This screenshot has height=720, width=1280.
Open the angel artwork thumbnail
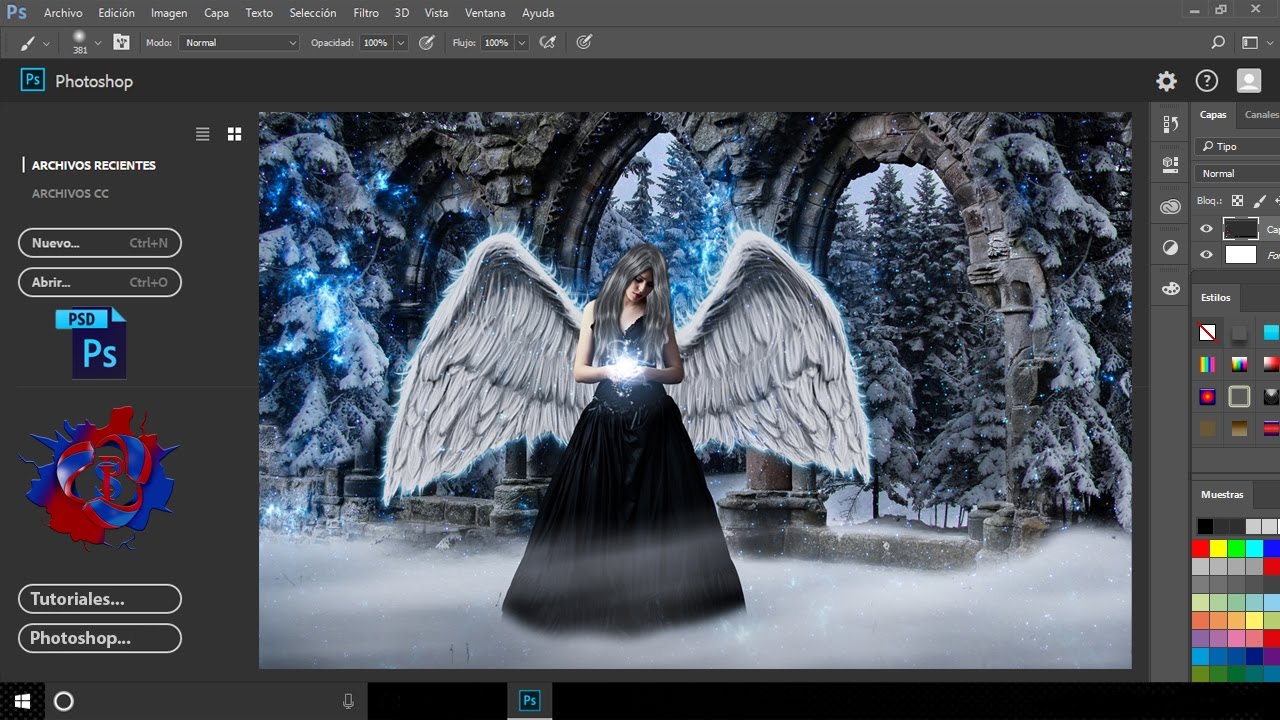point(695,390)
